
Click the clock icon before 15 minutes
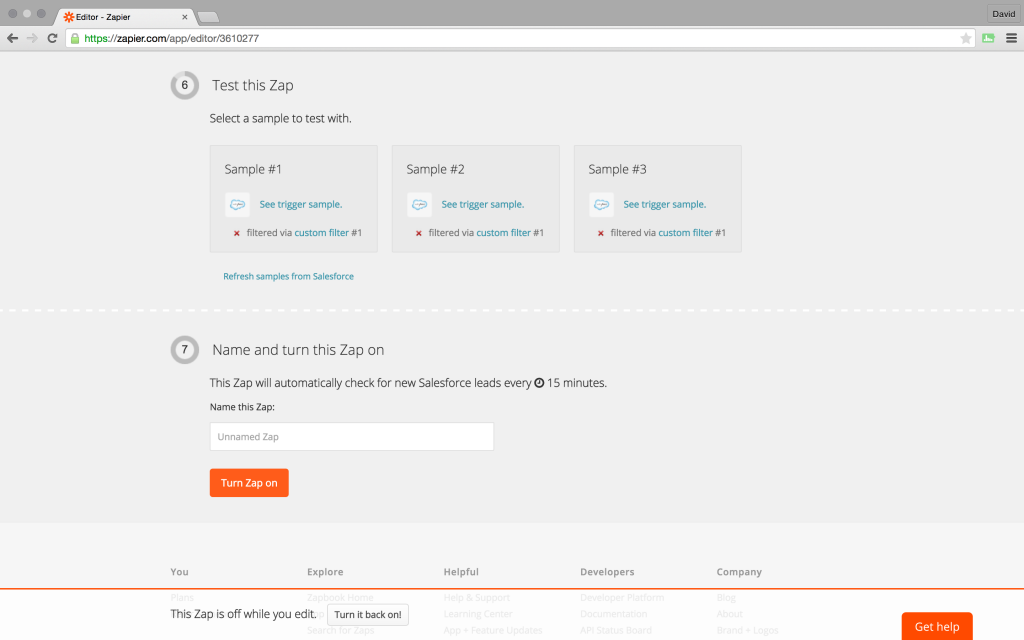point(539,383)
